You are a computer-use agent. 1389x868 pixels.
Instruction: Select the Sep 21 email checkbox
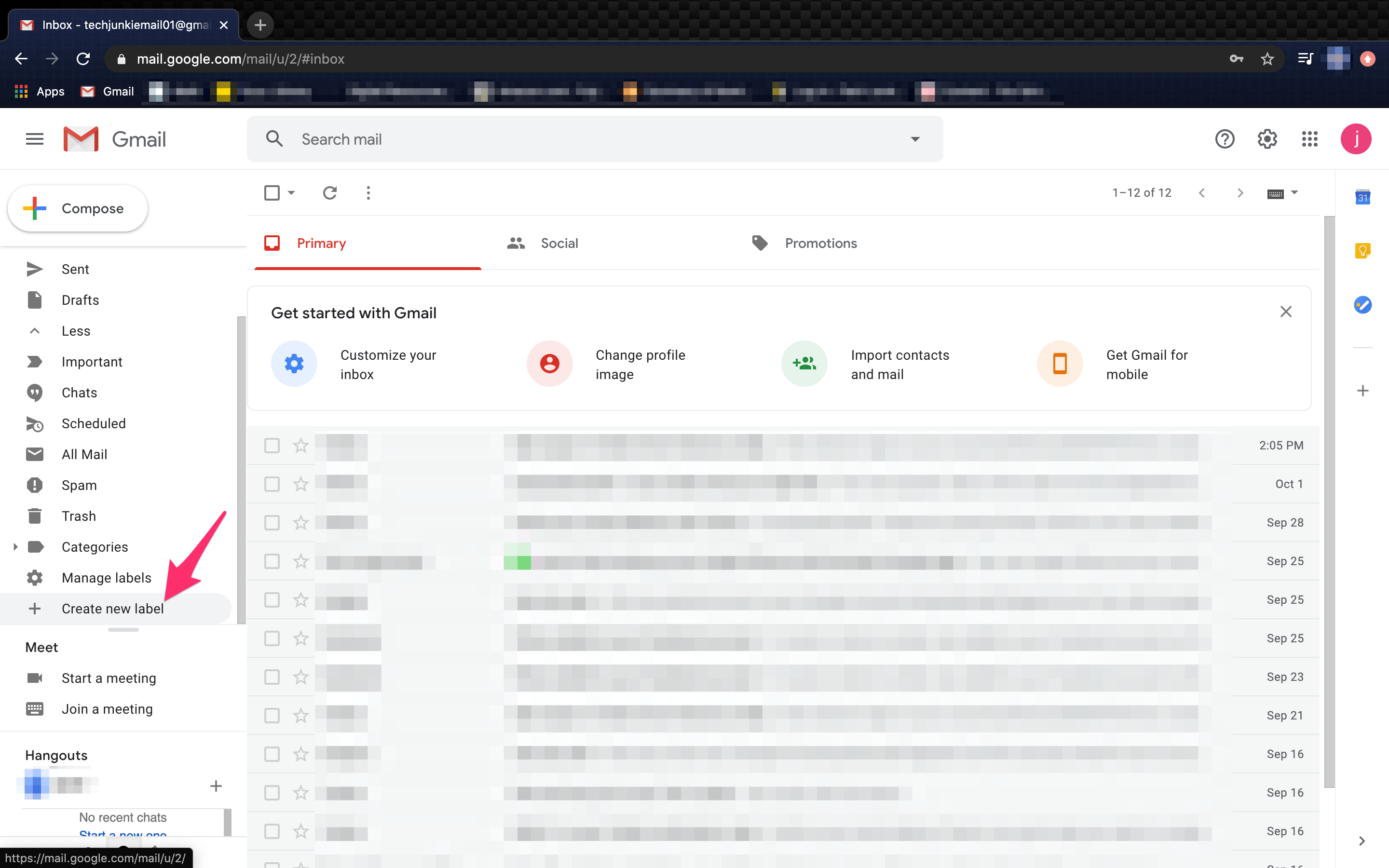(272, 715)
